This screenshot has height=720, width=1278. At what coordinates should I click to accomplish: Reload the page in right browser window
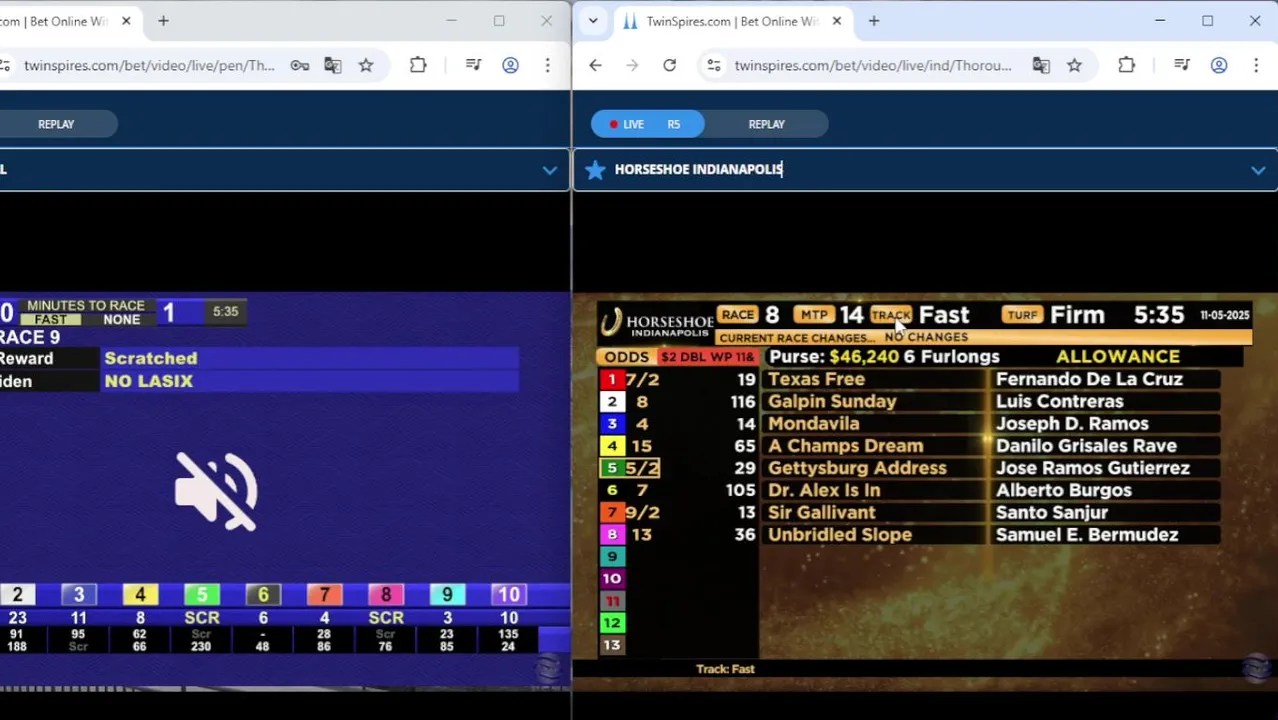669,65
